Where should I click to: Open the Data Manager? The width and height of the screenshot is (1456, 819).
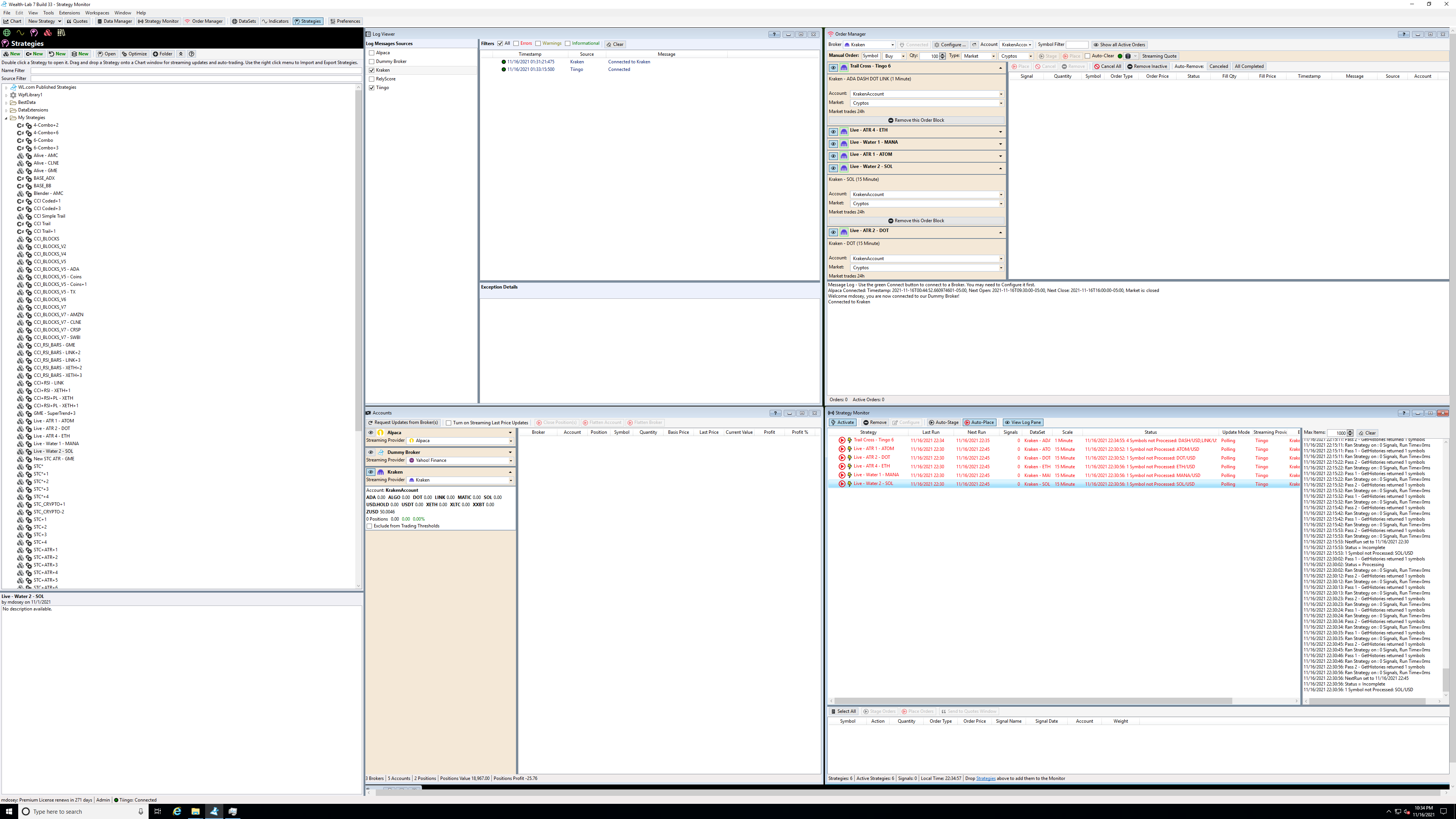pos(114,21)
